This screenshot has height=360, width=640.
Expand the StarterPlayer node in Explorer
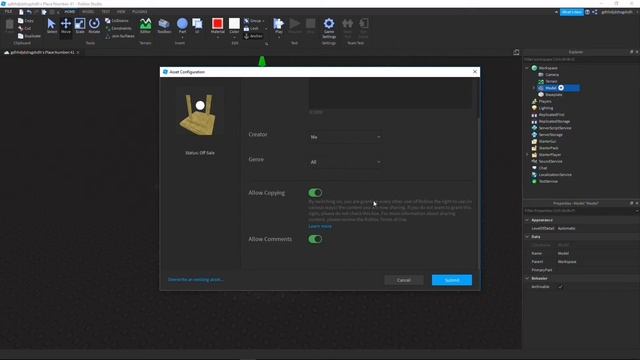[527, 155]
